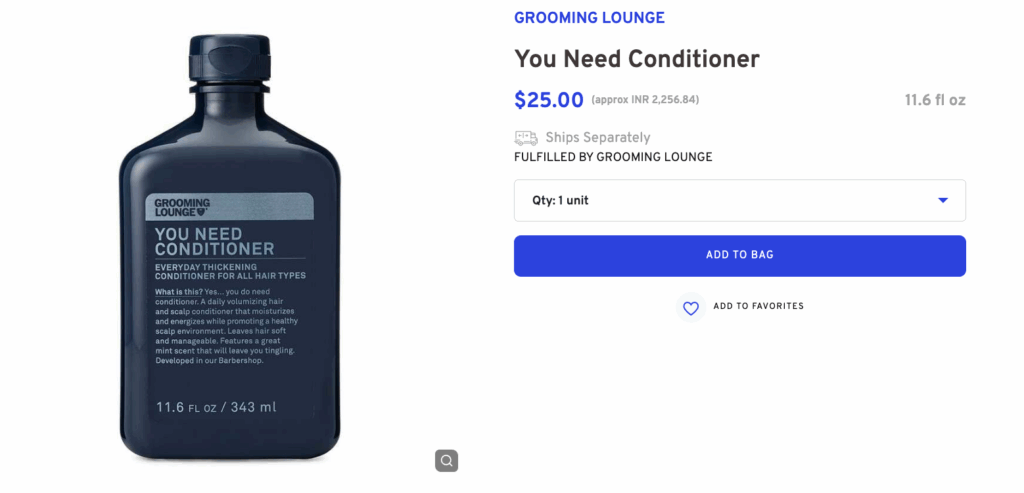Click the "Everyday Thickening Conditioner" subtitle on the bottle
Screen dimensions: 1024x493
229,271
